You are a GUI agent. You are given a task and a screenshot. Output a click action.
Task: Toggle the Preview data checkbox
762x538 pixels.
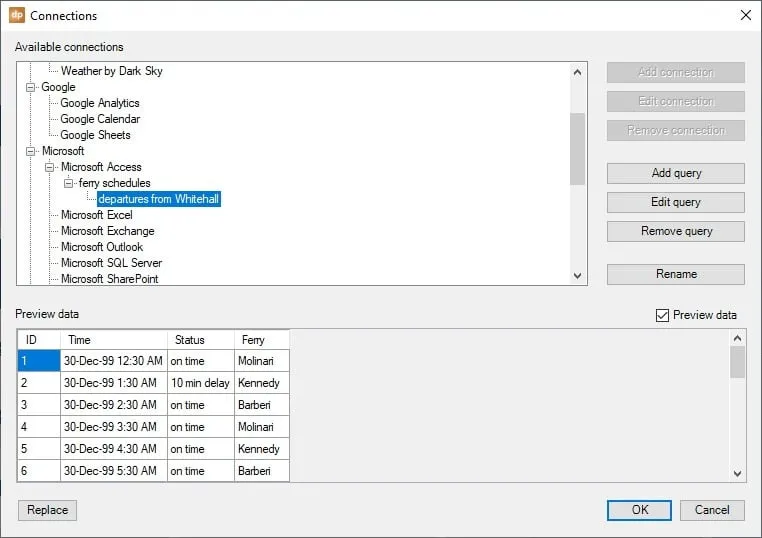pyautogui.click(x=662, y=315)
